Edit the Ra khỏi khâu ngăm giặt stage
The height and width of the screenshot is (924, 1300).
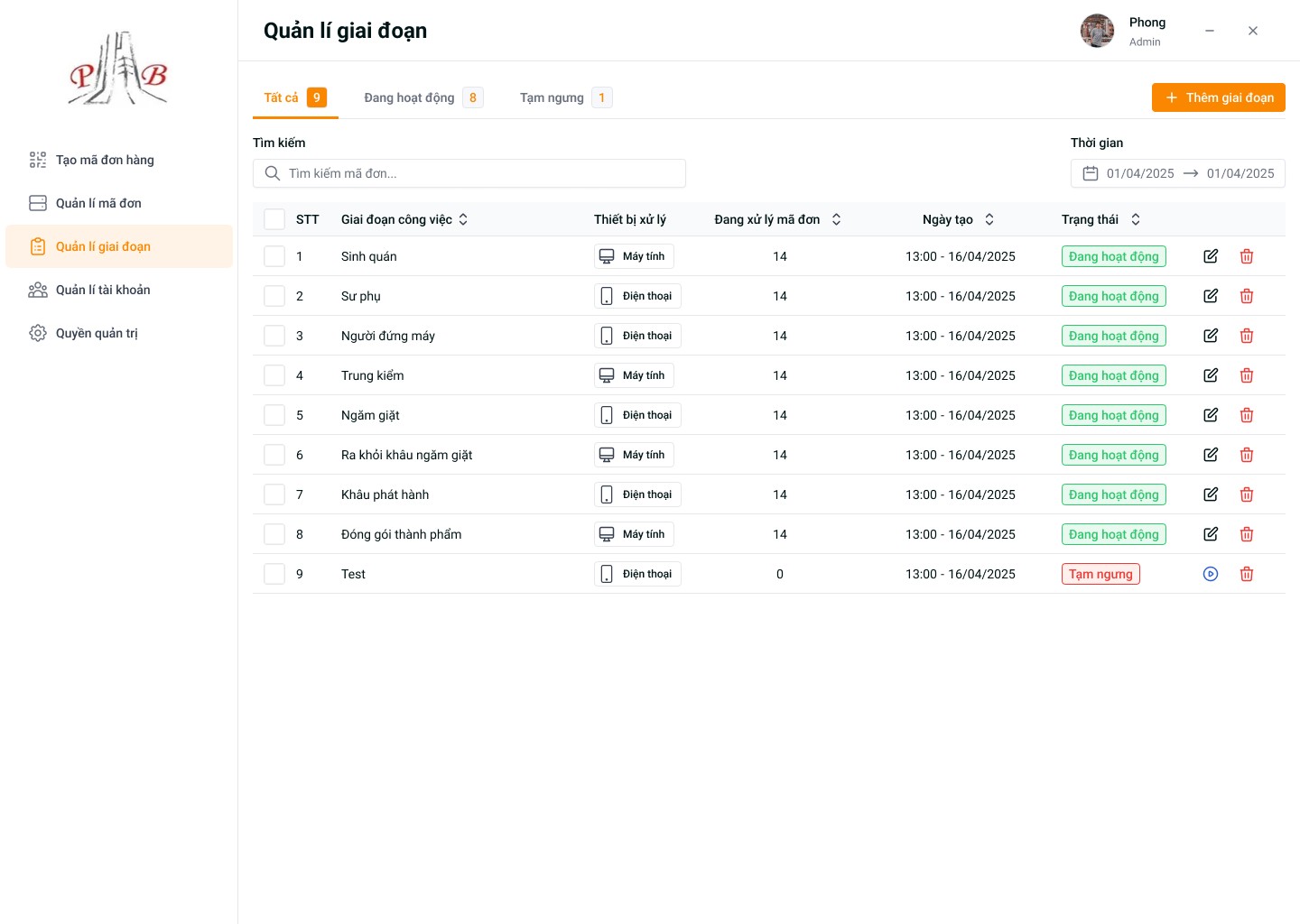(1211, 455)
